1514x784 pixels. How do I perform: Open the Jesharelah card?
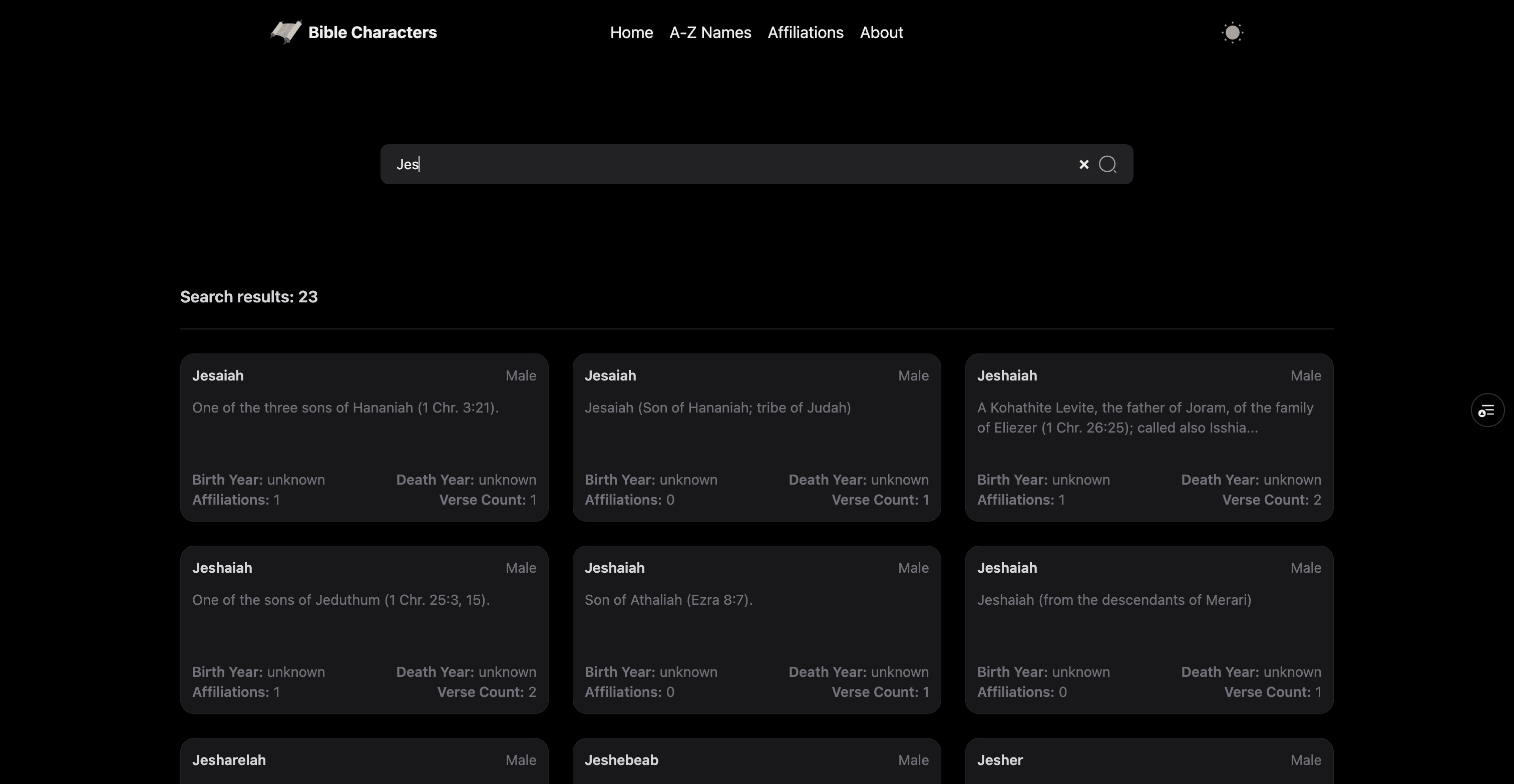(364, 761)
